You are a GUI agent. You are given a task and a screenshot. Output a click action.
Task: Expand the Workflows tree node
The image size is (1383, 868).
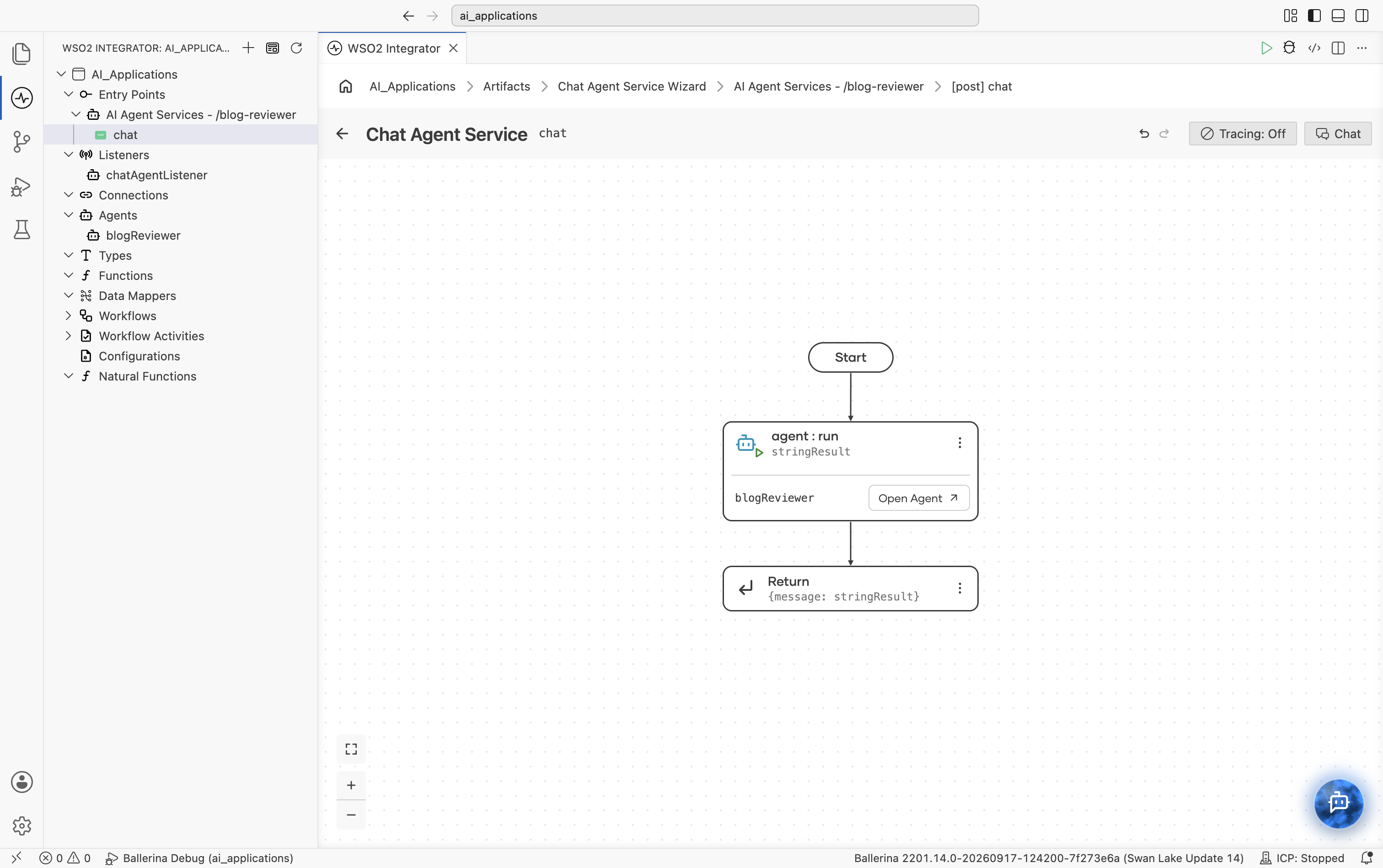click(68, 316)
